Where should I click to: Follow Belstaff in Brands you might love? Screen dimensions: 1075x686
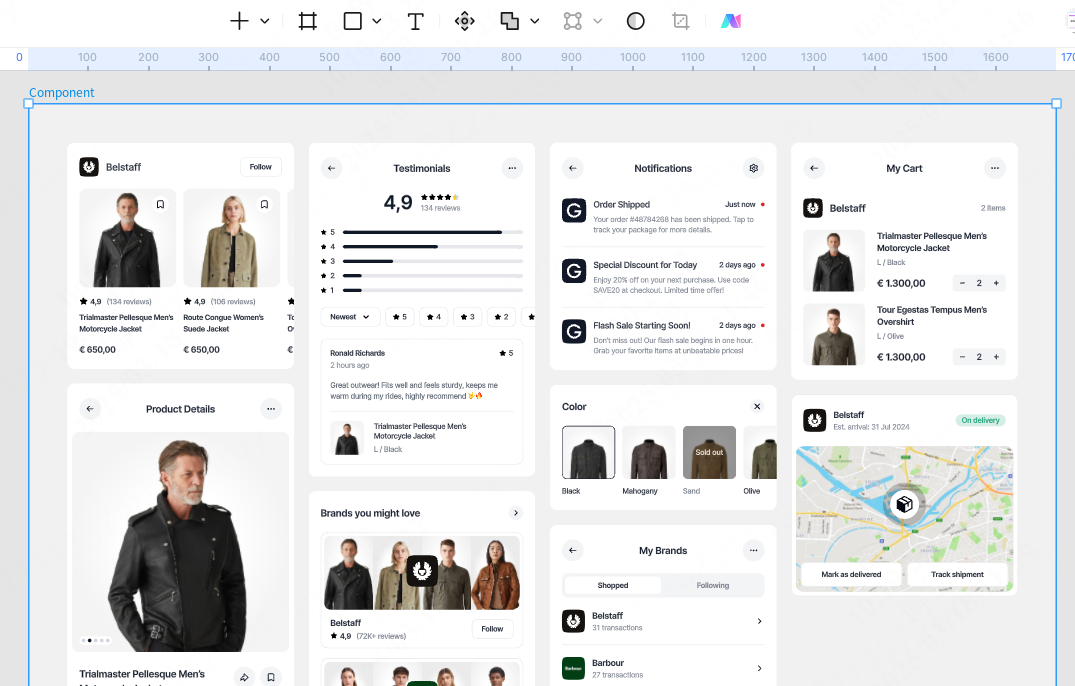coord(492,628)
